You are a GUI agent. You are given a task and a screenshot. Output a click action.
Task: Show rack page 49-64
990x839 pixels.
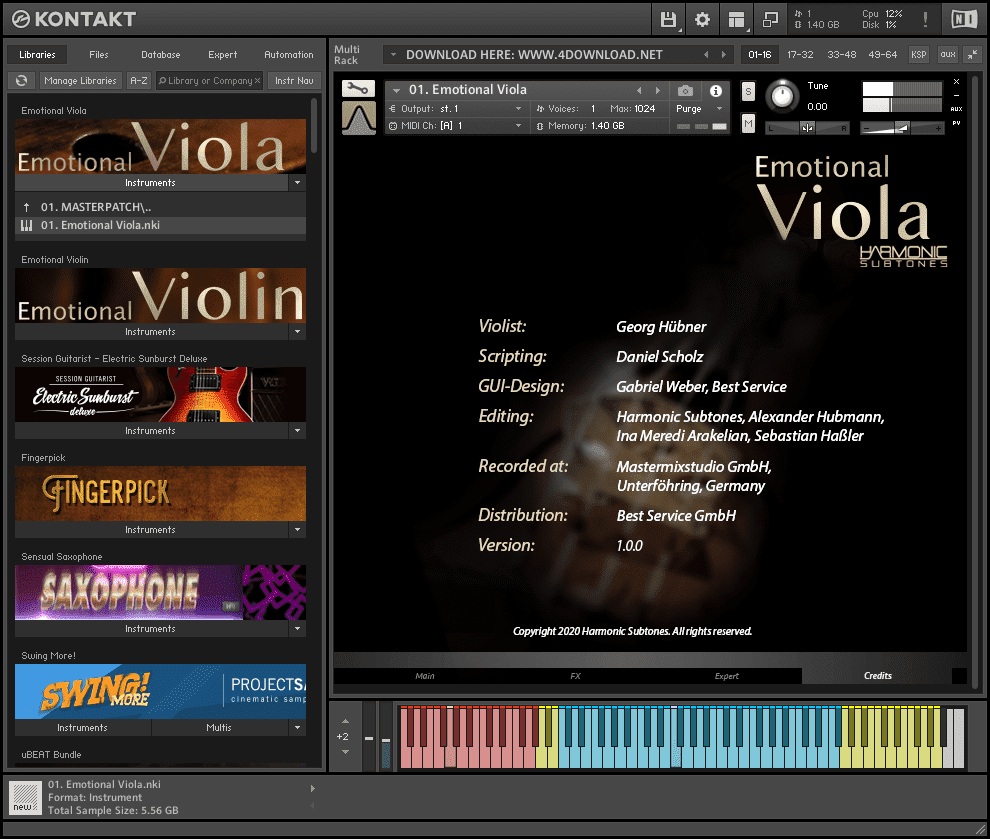[x=883, y=55]
